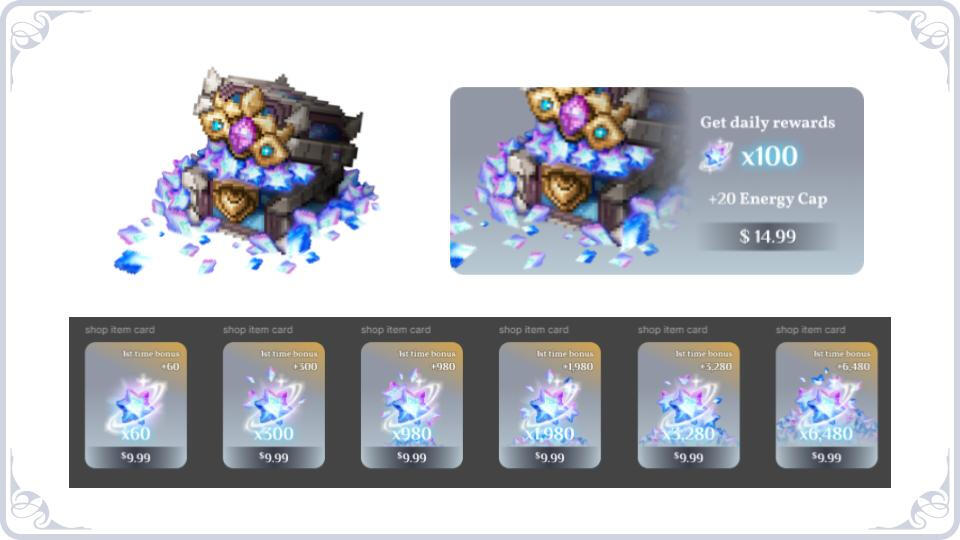Click the x980 star gem icon
This screenshot has height=540, width=960.
click(411, 402)
